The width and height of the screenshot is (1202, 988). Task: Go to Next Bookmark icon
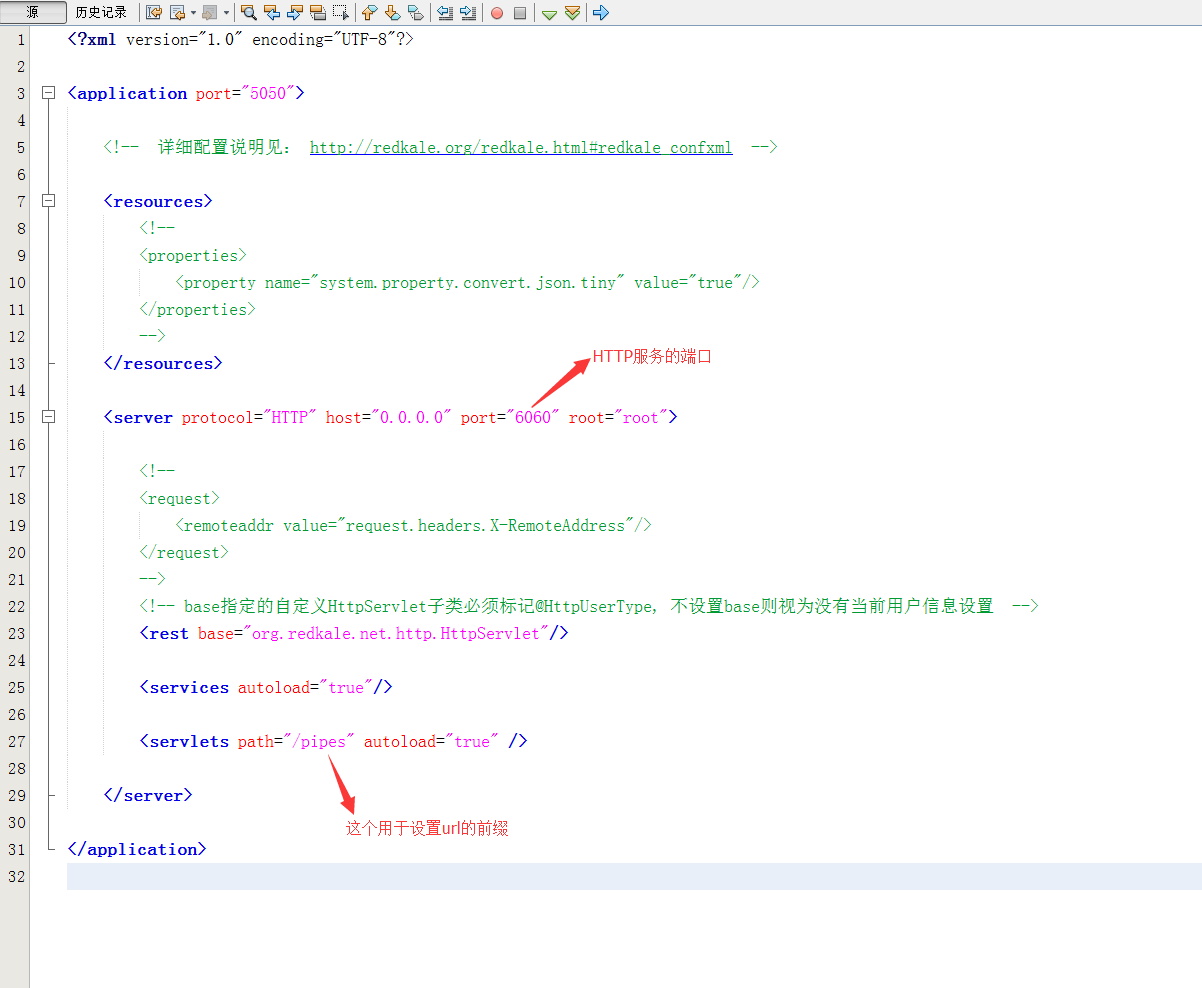coord(392,13)
